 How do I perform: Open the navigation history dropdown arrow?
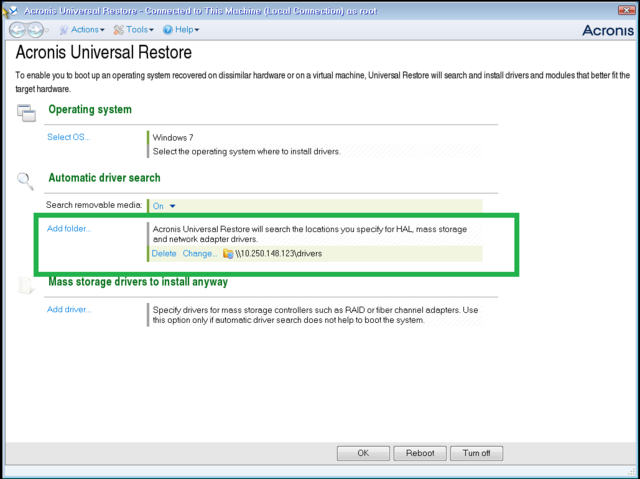point(47,30)
